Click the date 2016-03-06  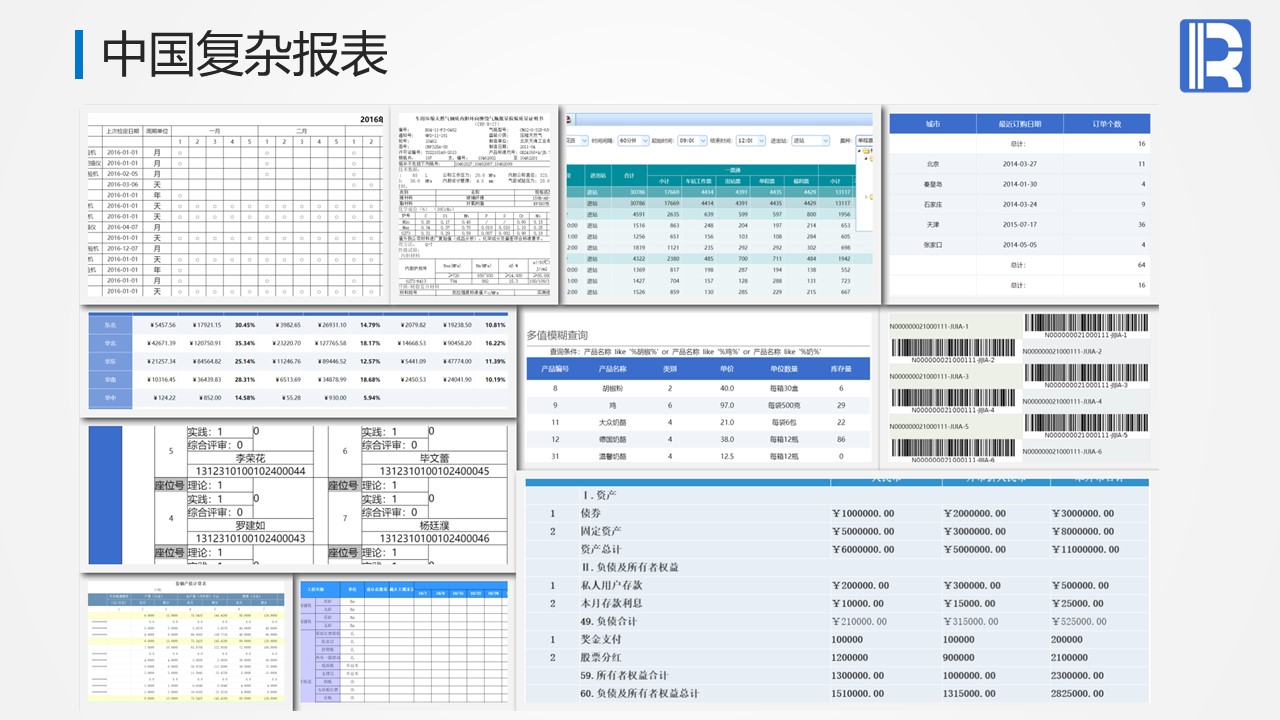122,184
